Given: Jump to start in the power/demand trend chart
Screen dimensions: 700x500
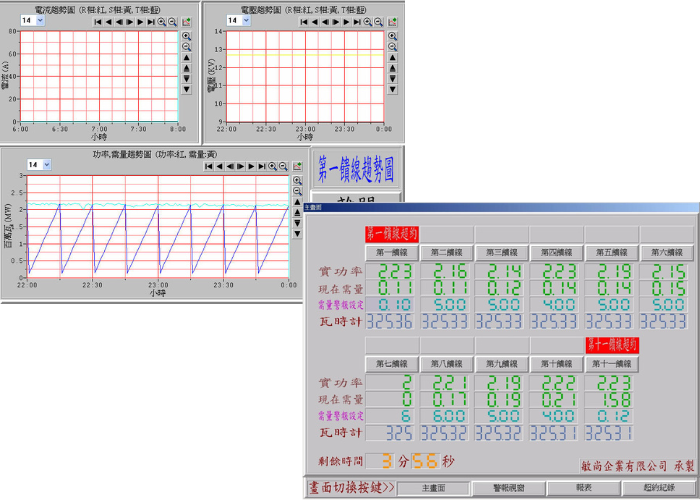Looking at the screenshot, I should point(208,167).
